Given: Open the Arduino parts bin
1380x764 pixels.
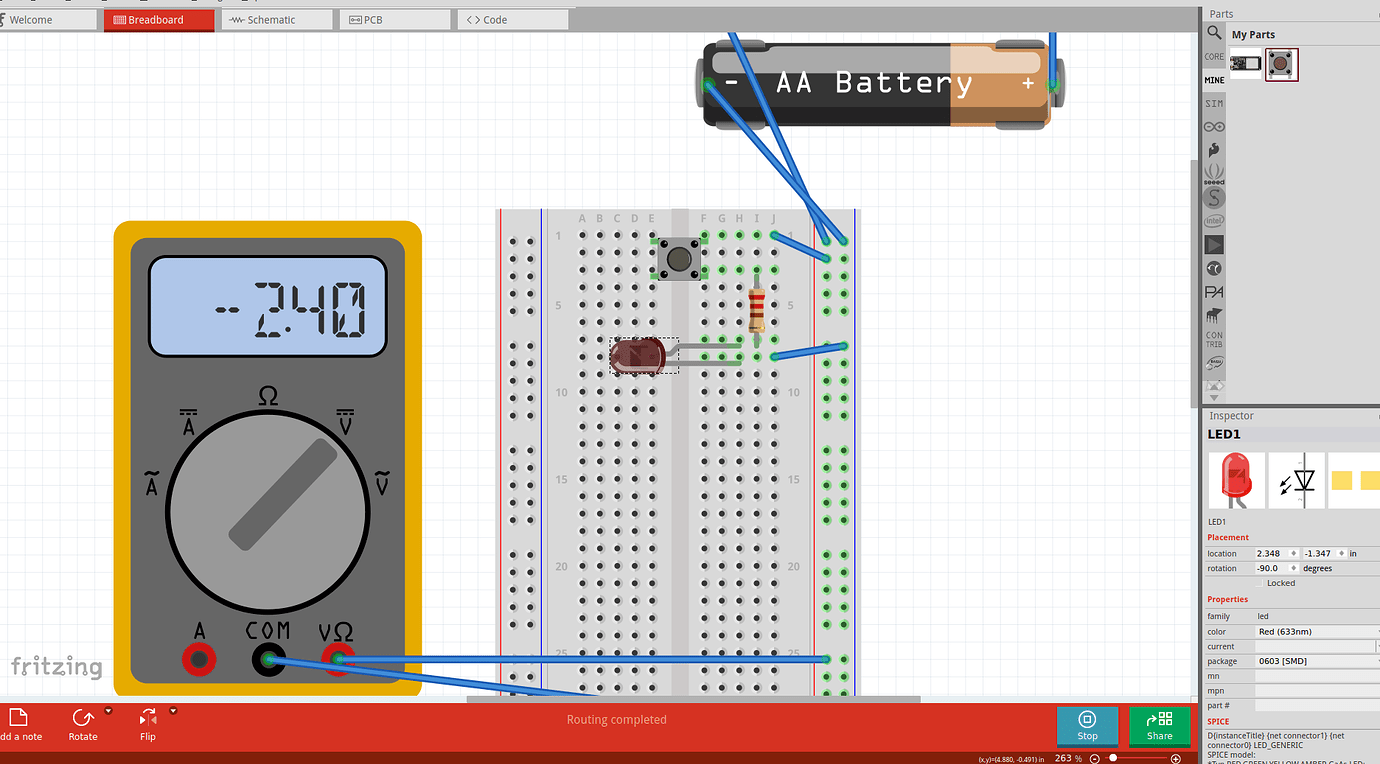Looking at the screenshot, I should (1214, 126).
